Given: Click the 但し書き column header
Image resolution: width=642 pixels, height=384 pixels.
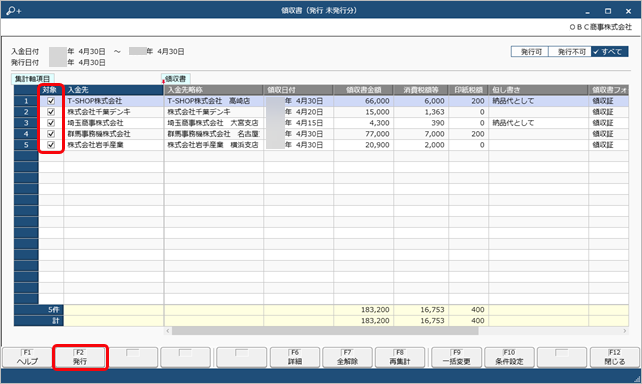Looking at the screenshot, I should click(x=538, y=90).
